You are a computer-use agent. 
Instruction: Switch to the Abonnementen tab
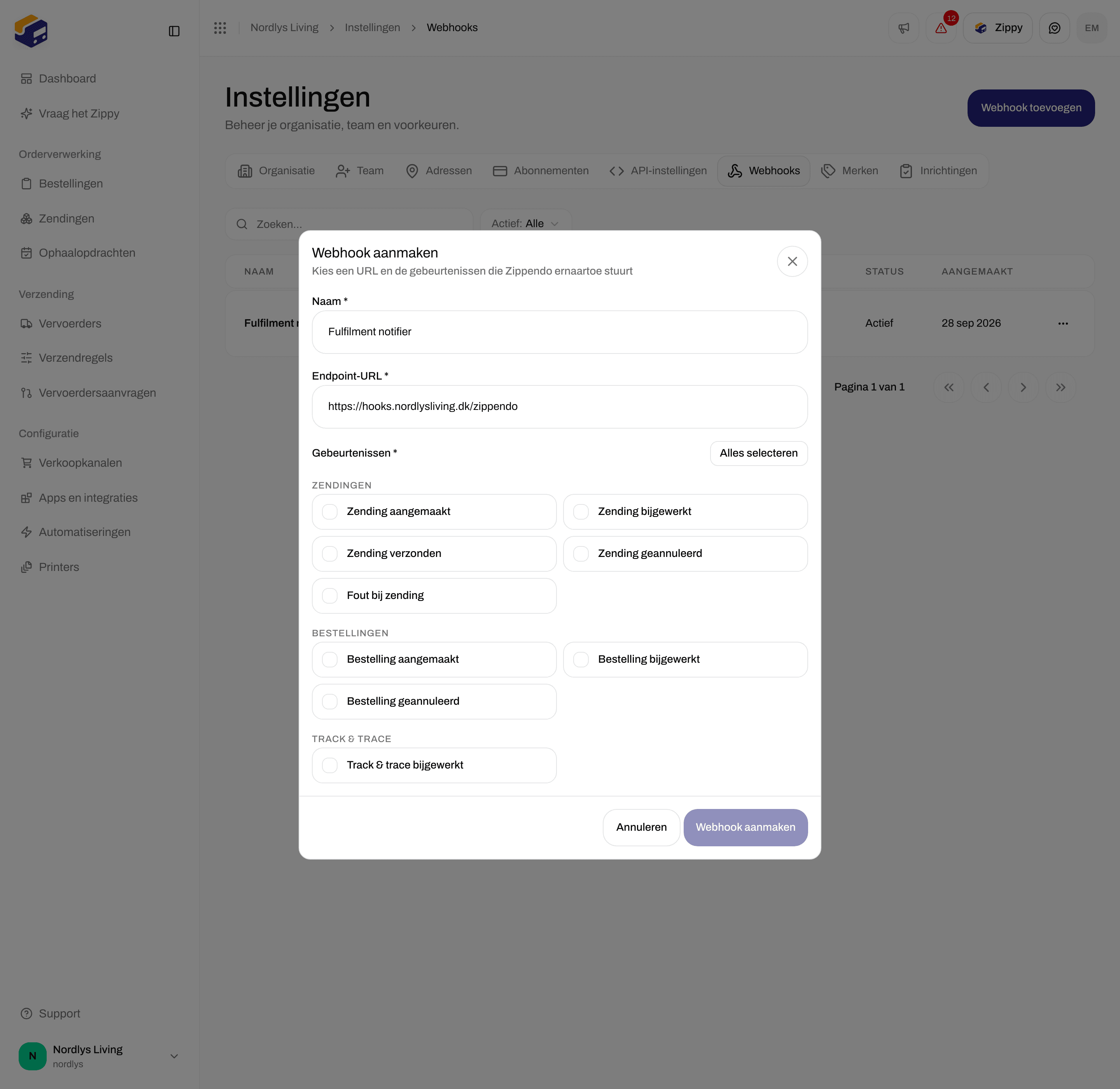coord(541,171)
